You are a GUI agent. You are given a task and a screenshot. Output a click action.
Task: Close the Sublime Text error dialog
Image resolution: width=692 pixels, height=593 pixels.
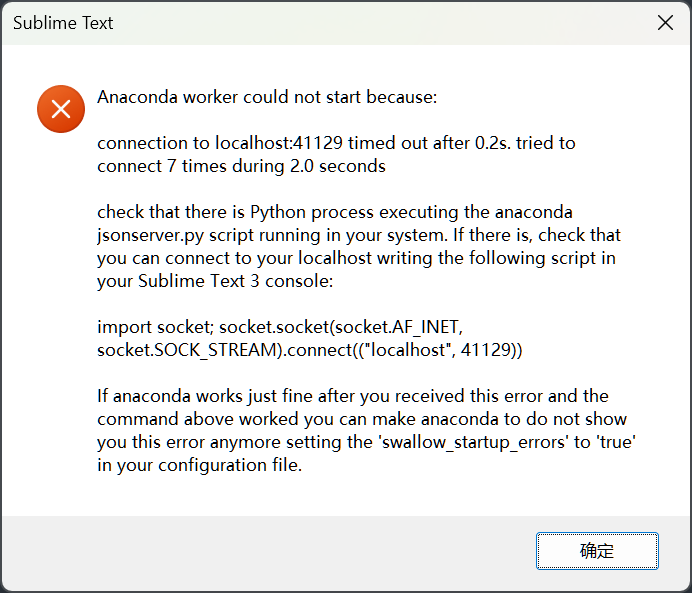(665, 23)
